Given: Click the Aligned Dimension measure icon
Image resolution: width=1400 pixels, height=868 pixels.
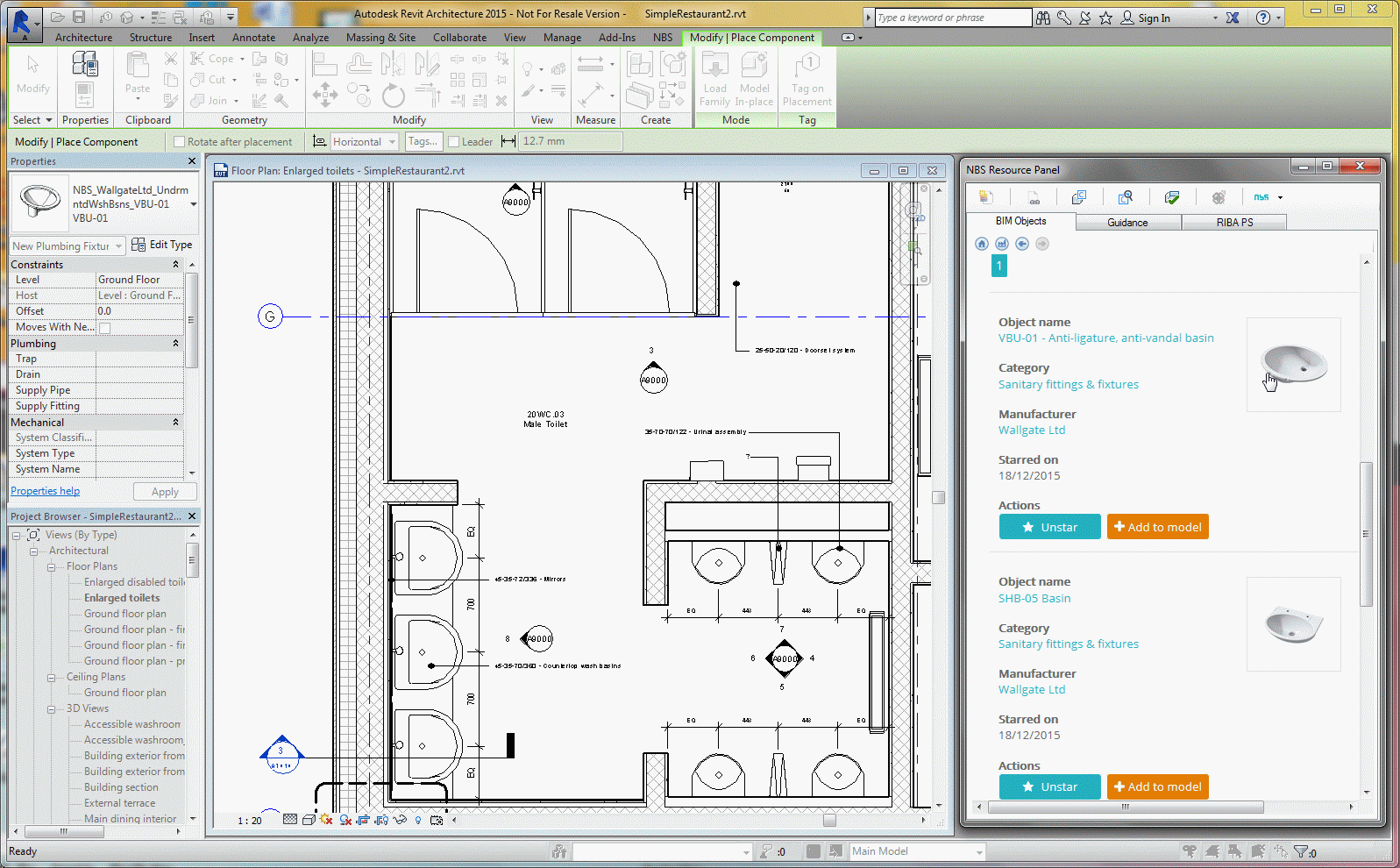Looking at the screenshot, I should point(590,64).
